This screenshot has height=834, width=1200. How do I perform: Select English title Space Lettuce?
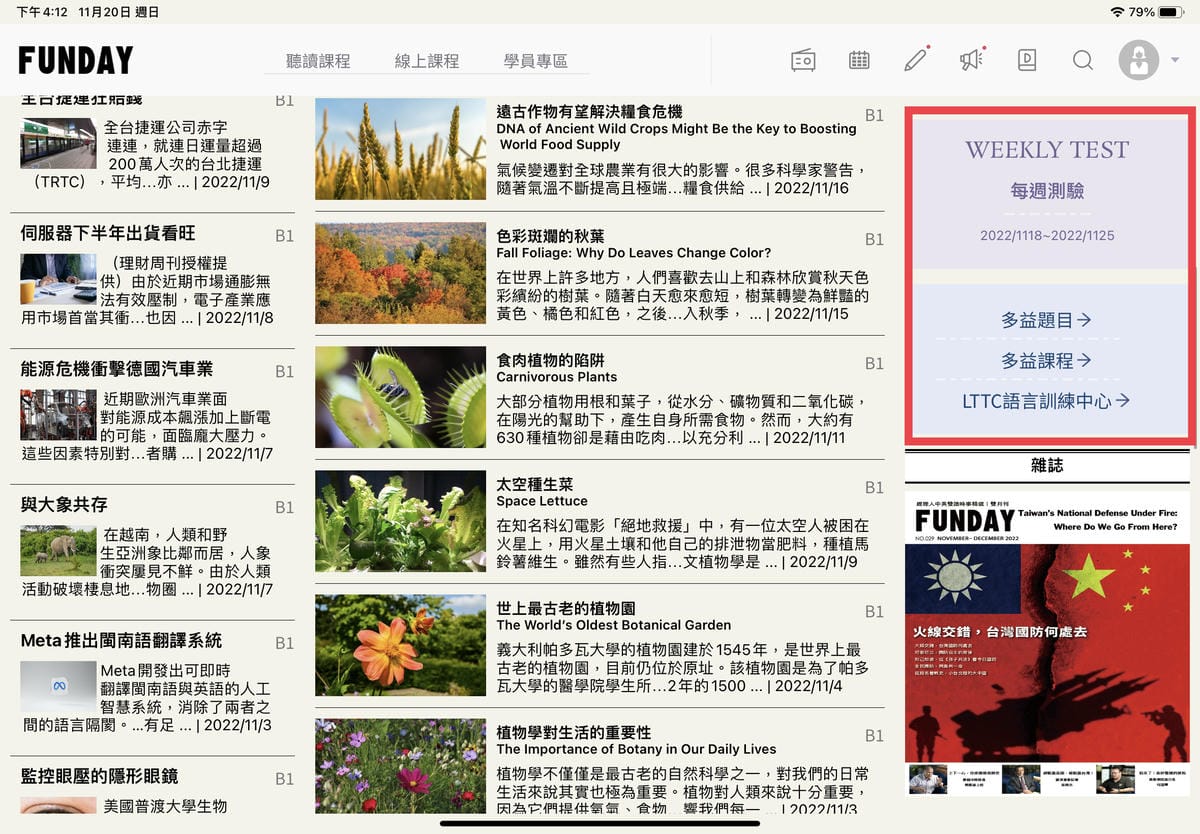[542, 501]
